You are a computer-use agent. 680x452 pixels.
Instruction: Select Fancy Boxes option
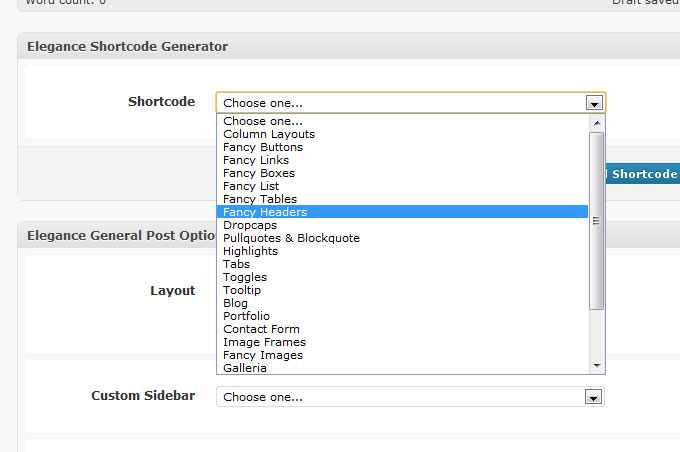click(402, 173)
